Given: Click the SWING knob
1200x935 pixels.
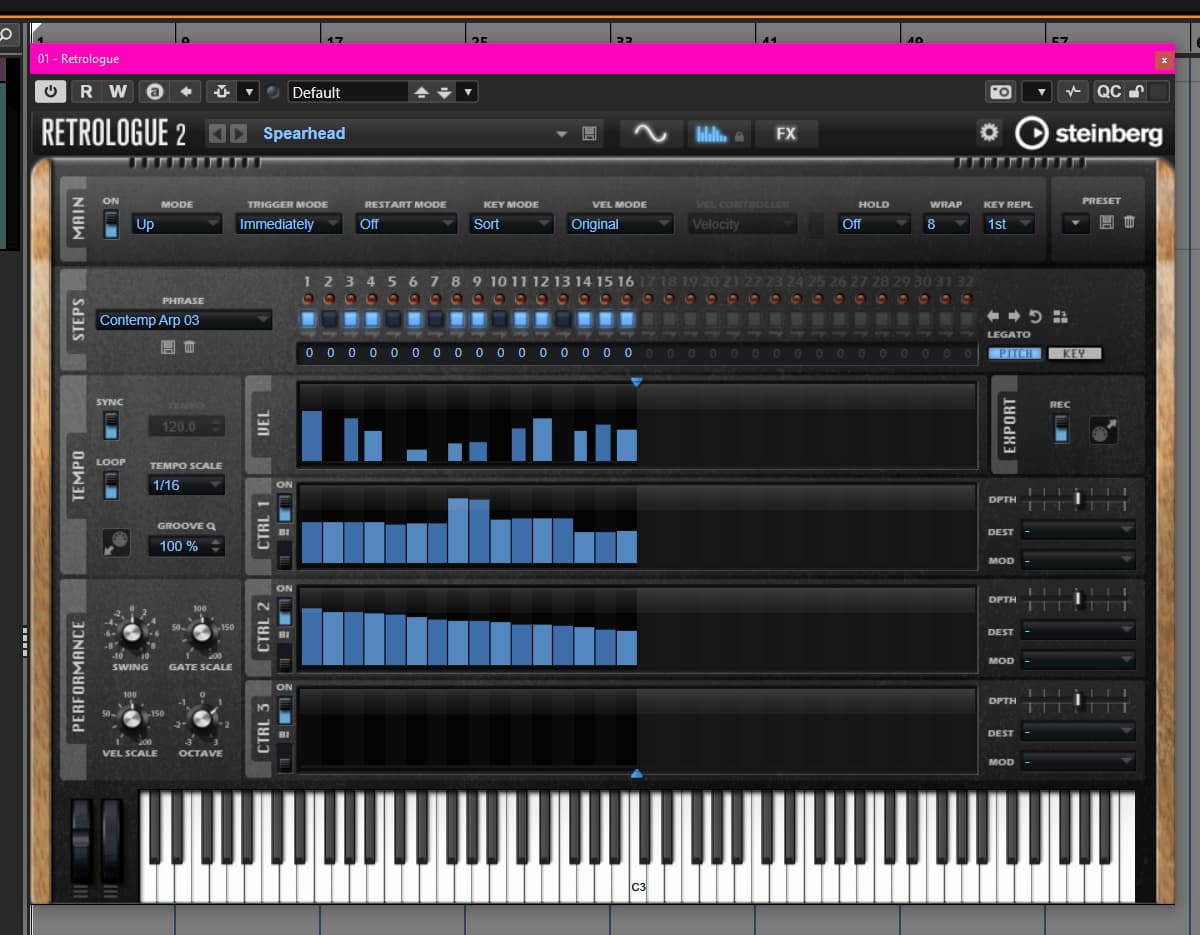Looking at the screenshot, I should (130, 632).
